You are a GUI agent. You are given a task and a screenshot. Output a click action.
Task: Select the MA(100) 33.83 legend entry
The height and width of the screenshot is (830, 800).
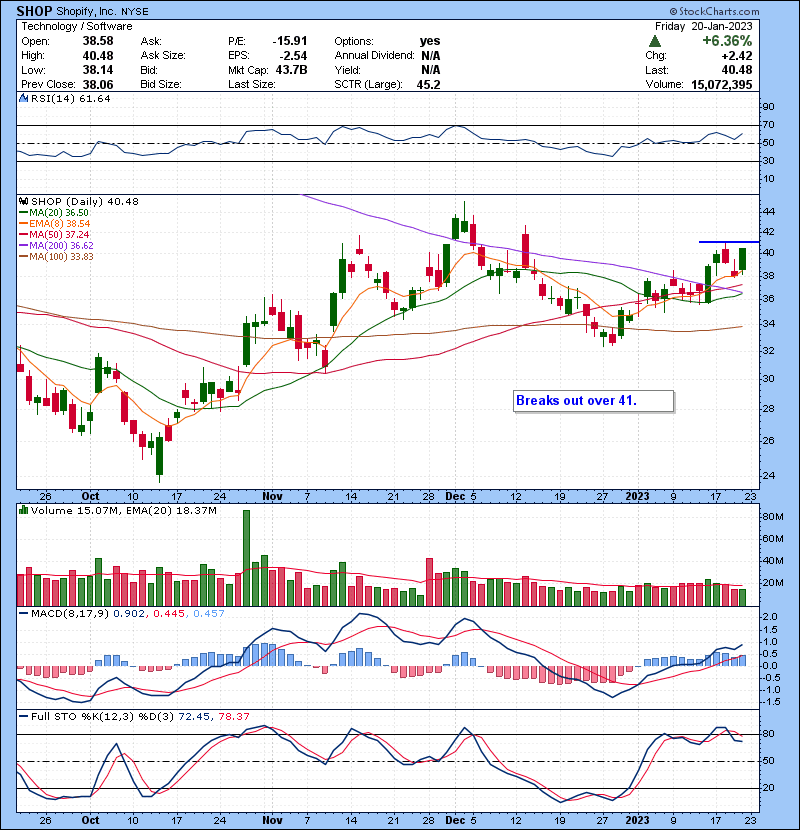(56, 257)
